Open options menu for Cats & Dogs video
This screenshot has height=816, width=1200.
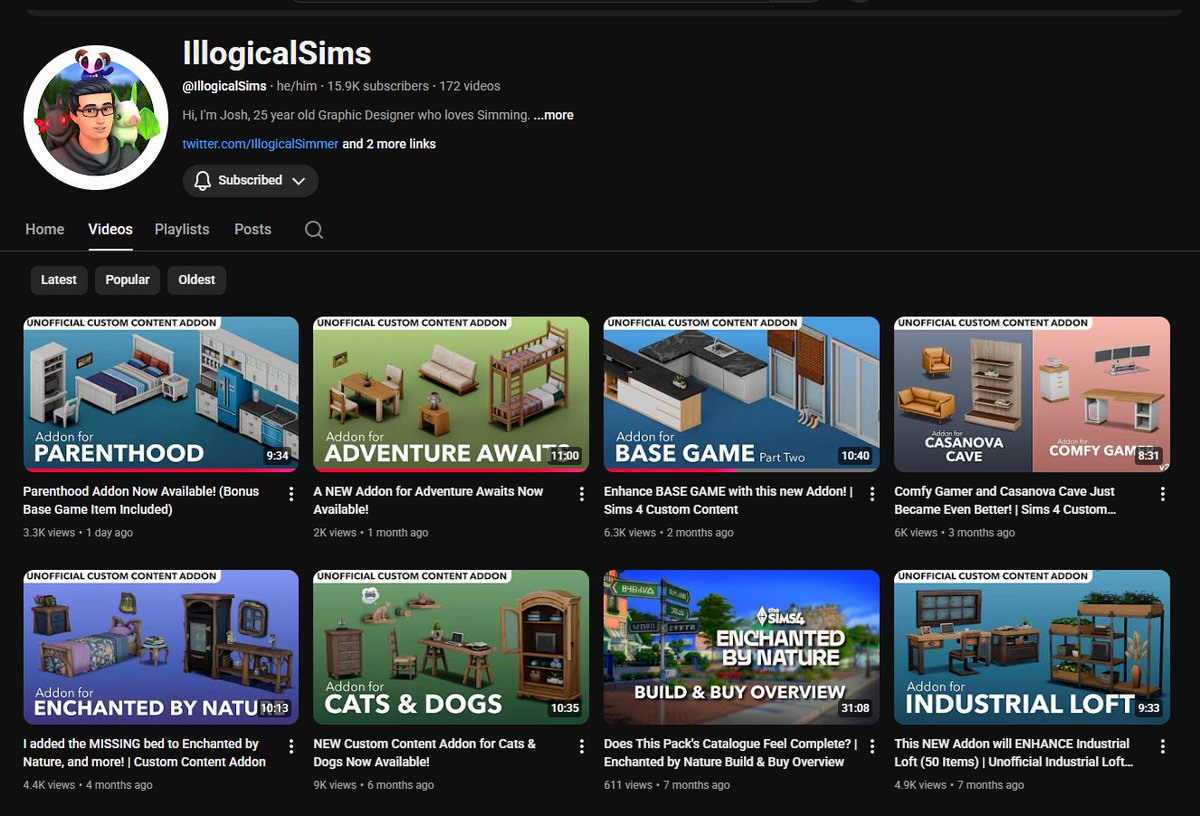tap(581, 746)
